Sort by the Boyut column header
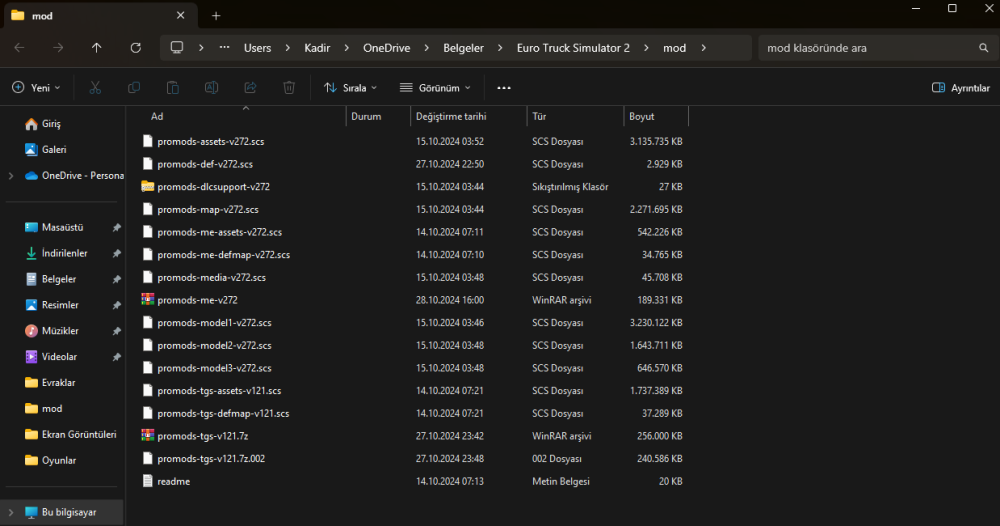This screenshot has height=526, width=1000. coord(642,117)
